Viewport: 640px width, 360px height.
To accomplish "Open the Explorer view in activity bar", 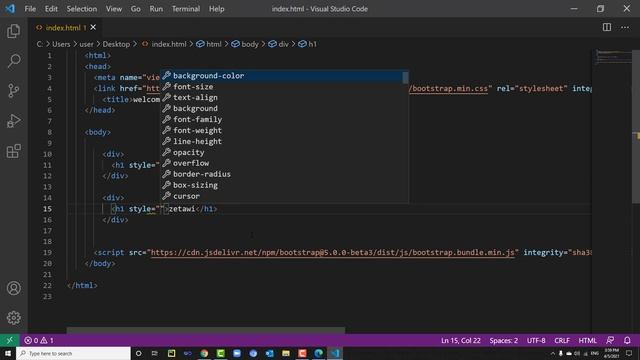I will pos(13,31).
